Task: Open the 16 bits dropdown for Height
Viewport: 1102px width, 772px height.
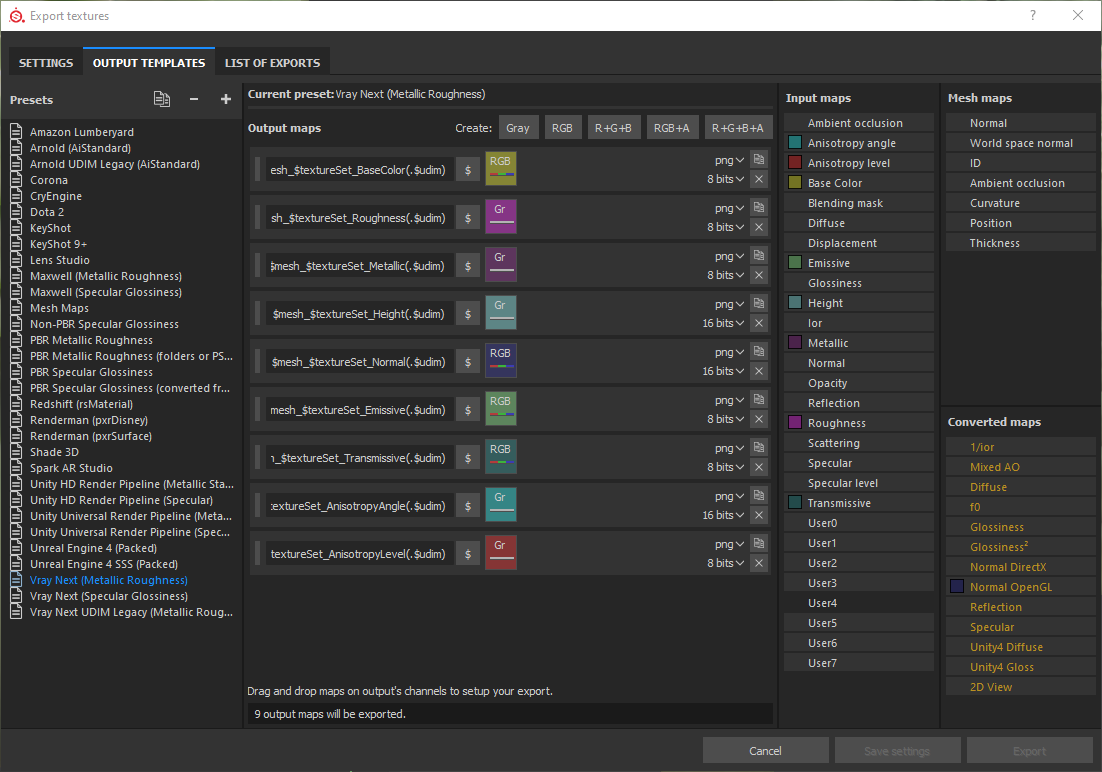Action: coord(724,323)
